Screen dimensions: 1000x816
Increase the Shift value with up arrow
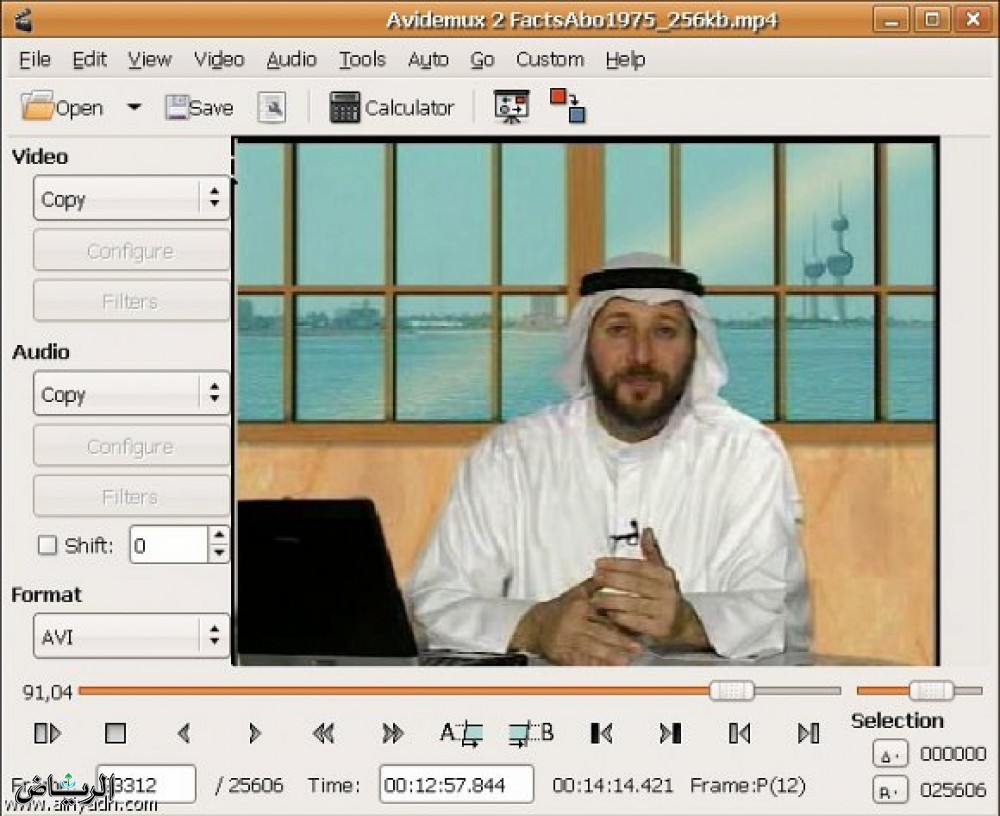219,535
